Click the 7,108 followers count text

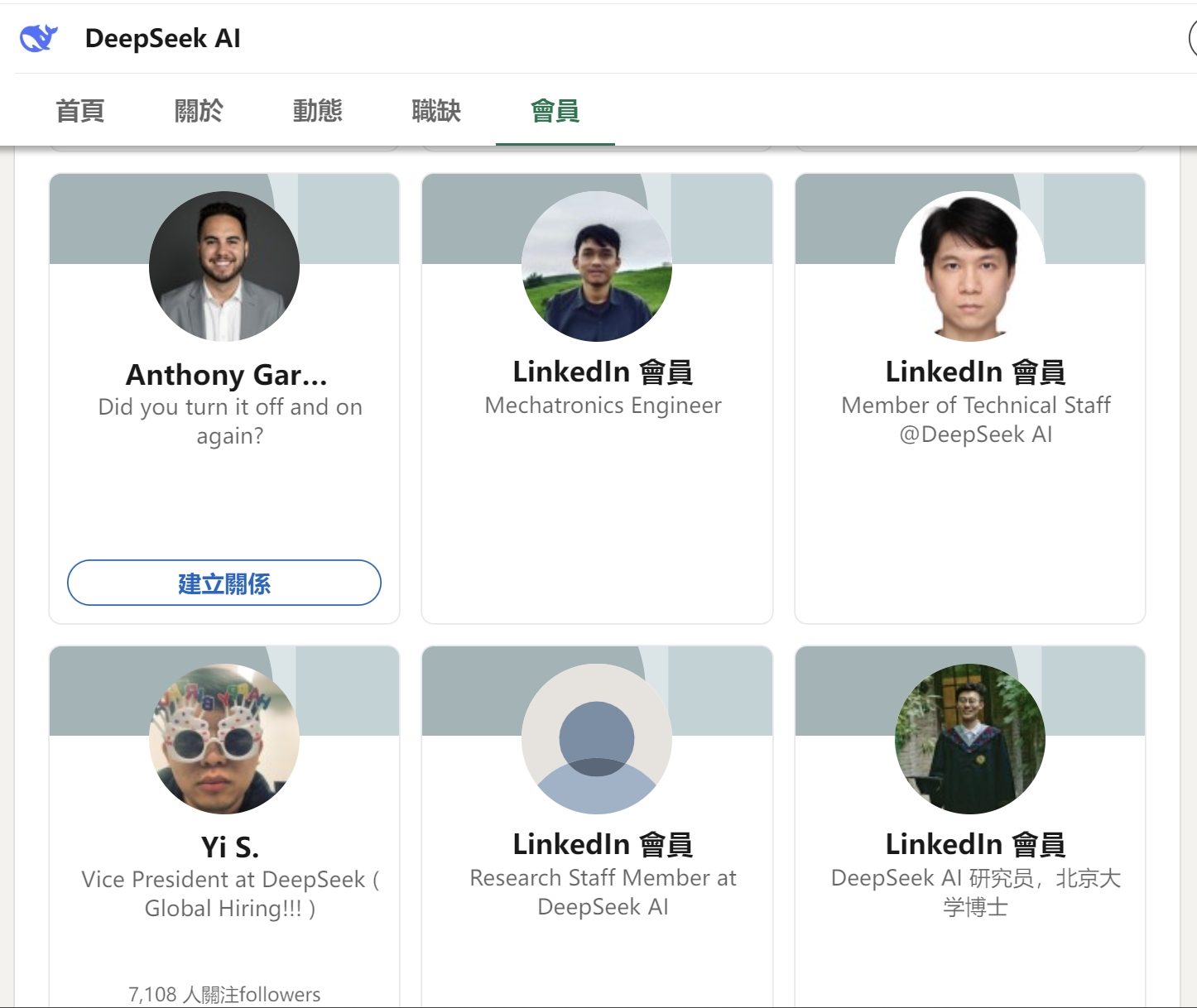click(224, 994)
